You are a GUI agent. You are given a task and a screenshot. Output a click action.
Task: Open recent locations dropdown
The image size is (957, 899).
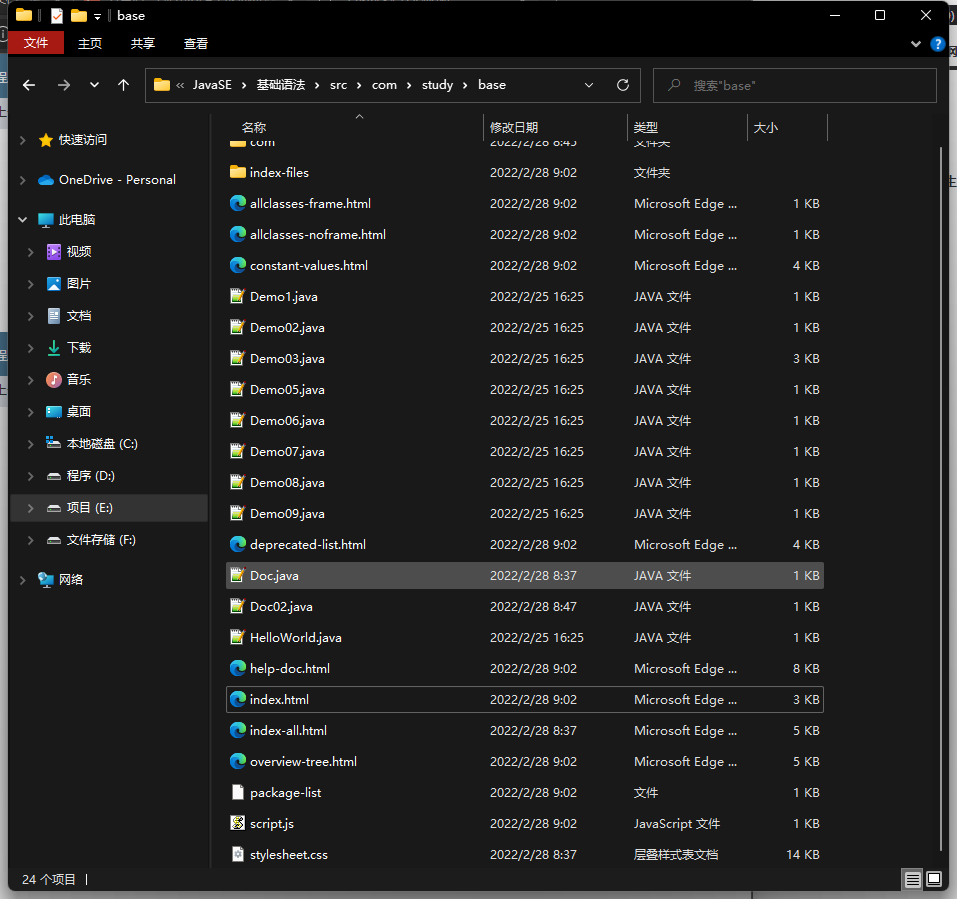94,85
